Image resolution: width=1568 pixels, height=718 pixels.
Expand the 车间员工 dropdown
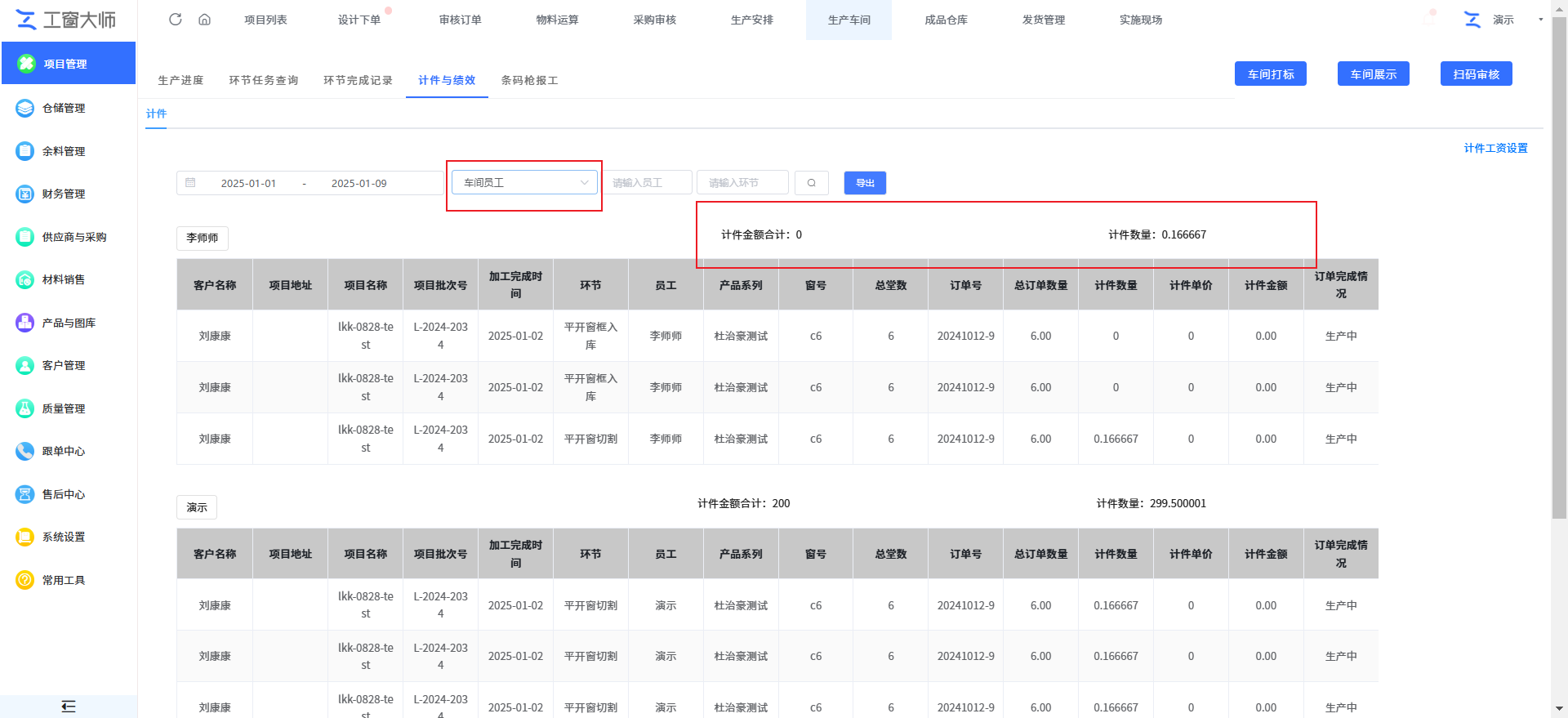(x=524, y=183)
